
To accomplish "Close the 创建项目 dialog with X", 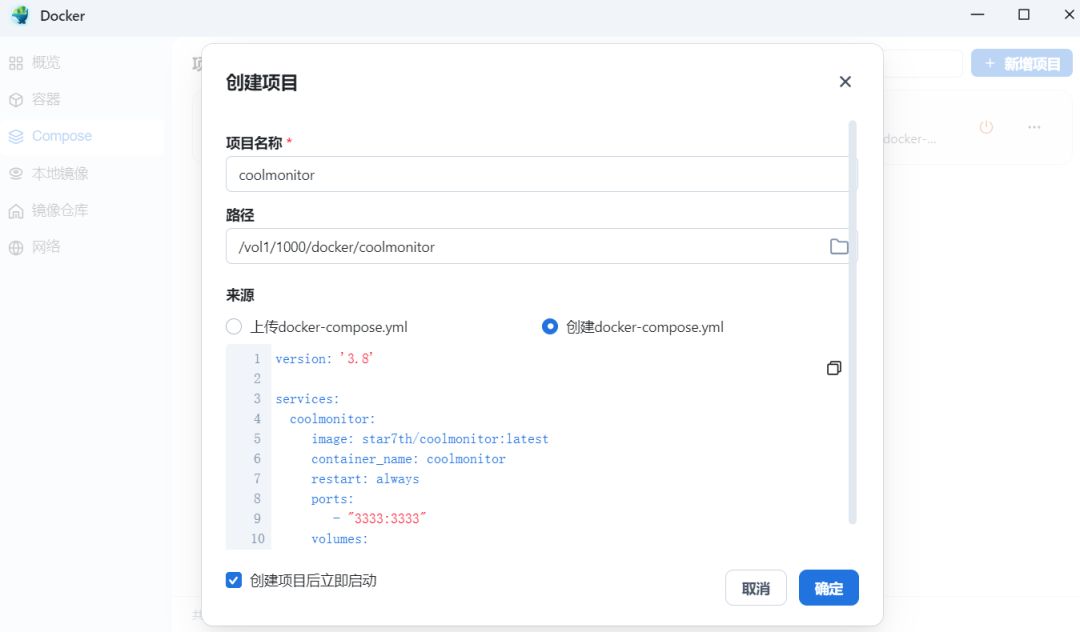I will point(845,82).
